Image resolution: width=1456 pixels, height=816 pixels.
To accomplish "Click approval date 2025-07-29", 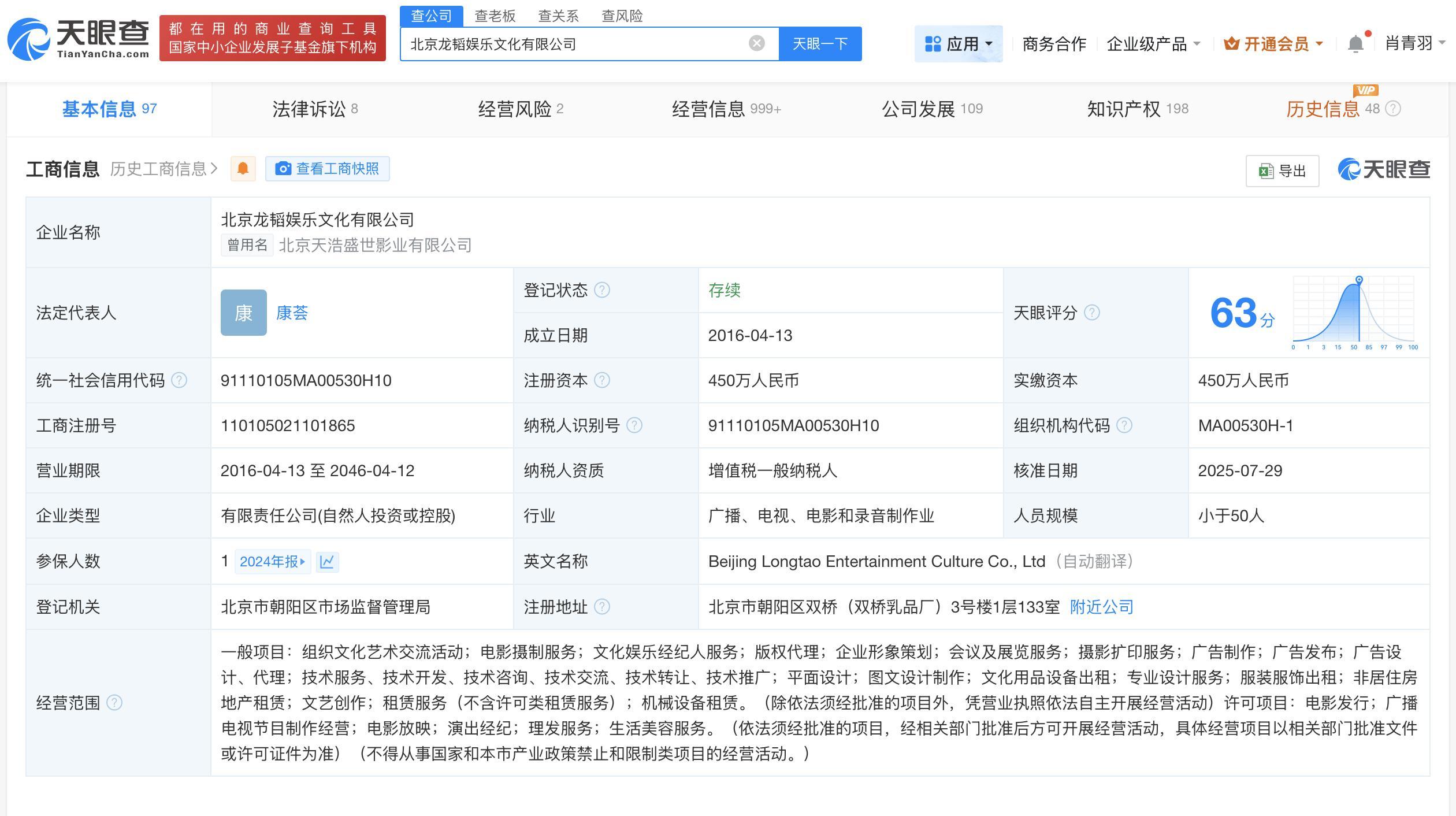I will [1240, 470].
